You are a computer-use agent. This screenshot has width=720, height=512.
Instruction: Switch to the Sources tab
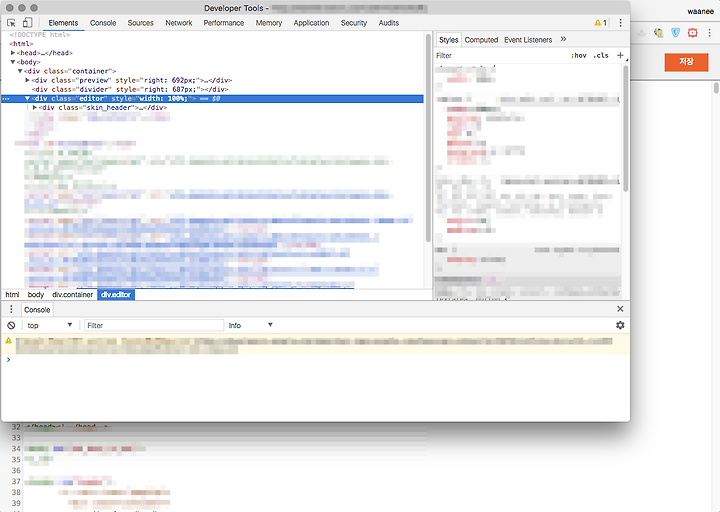pyautogui.click(x=141, y=23)
